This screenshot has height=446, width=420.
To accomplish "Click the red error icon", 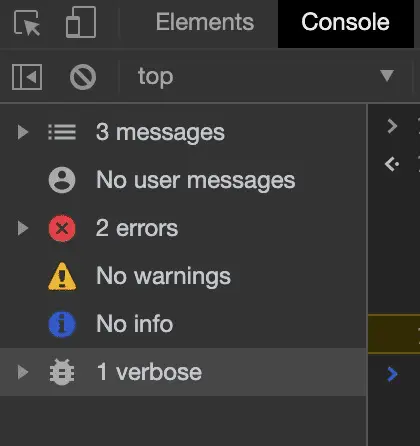I will [x=62, y=228].
